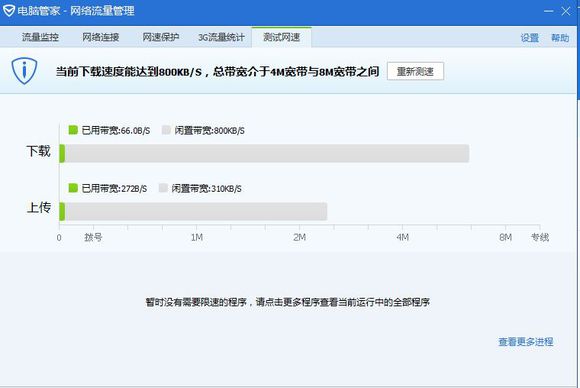Select the 测试网速 tab

281,37
